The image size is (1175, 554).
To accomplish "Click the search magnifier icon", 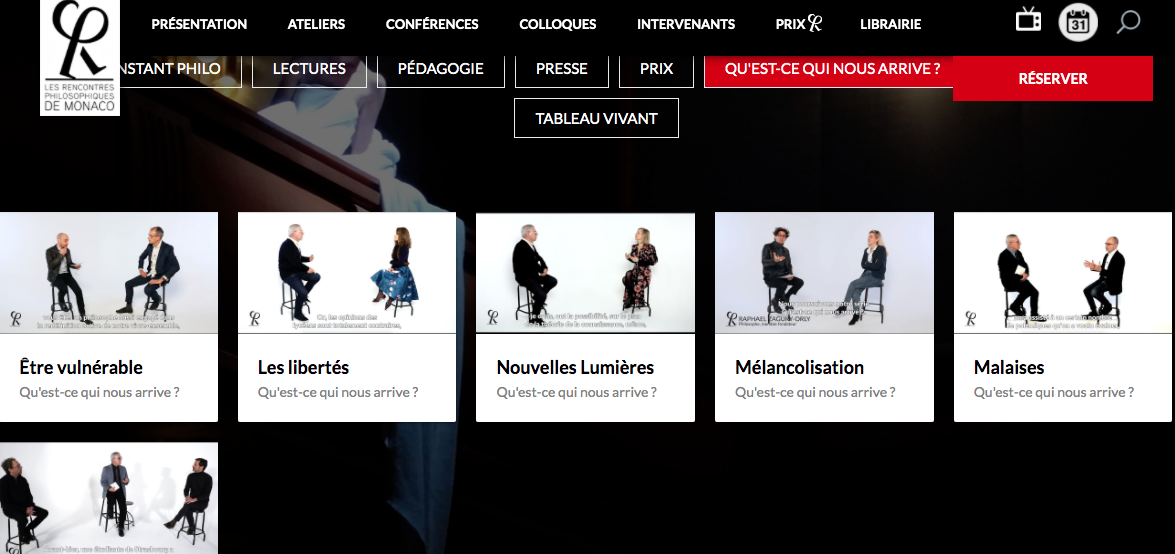I will [1128, 22].
